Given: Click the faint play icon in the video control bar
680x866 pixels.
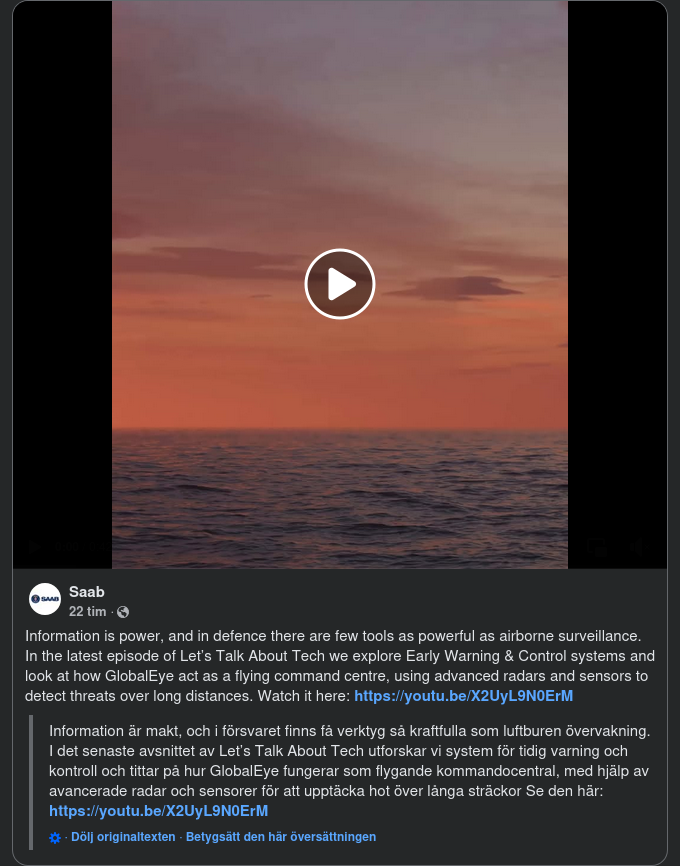Looking at the screenshot, I should coord(34,547).
